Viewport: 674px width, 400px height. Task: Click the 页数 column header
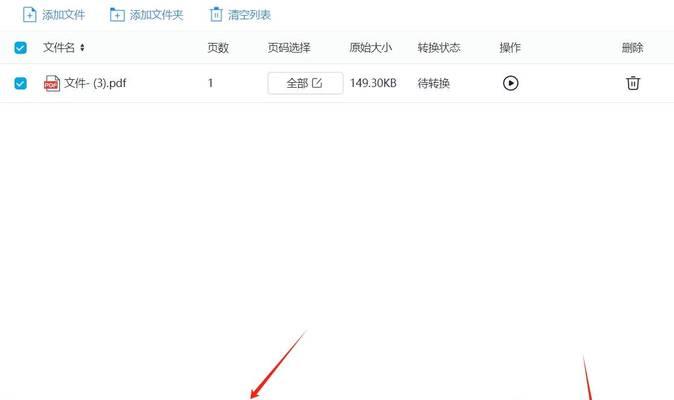(x=218, y=47)
